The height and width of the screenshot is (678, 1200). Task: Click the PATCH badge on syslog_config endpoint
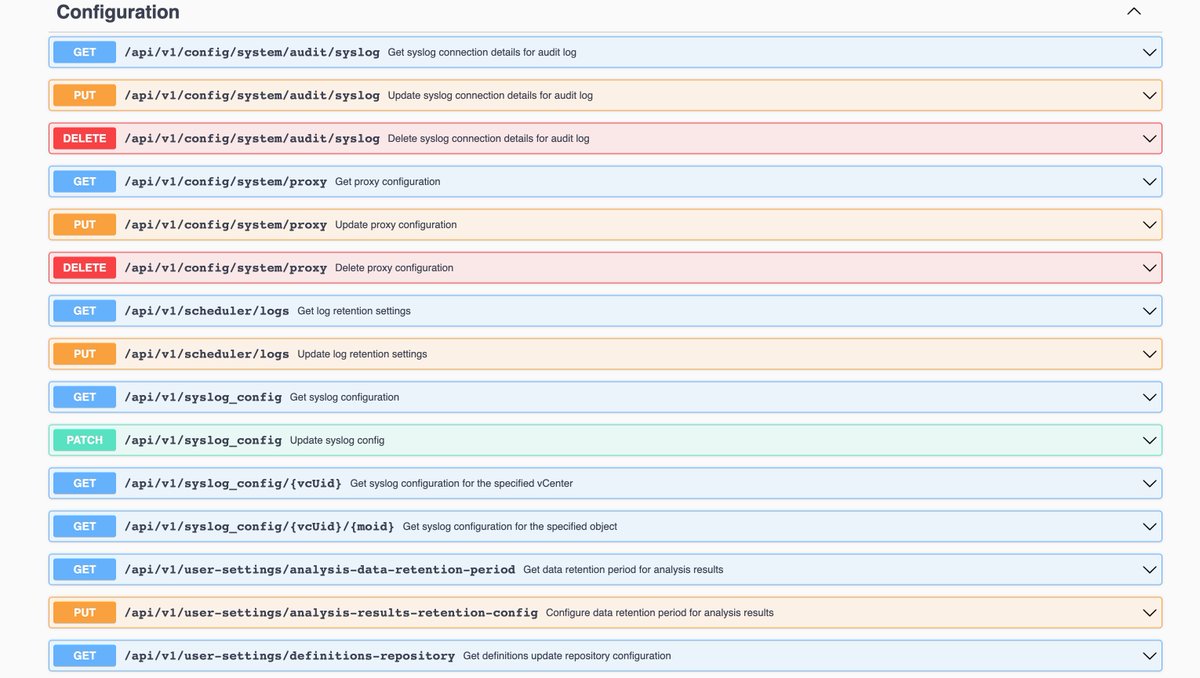(85, 438)
